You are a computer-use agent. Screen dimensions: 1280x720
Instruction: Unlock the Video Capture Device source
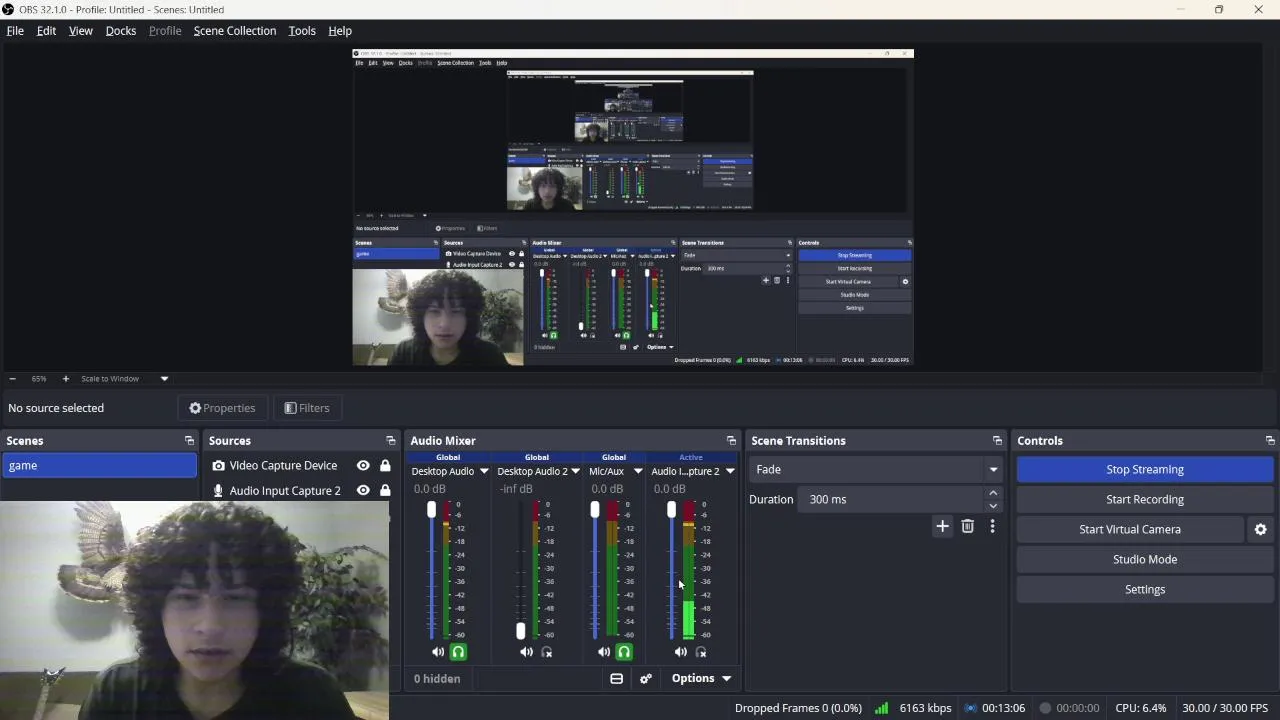point(385,466)
